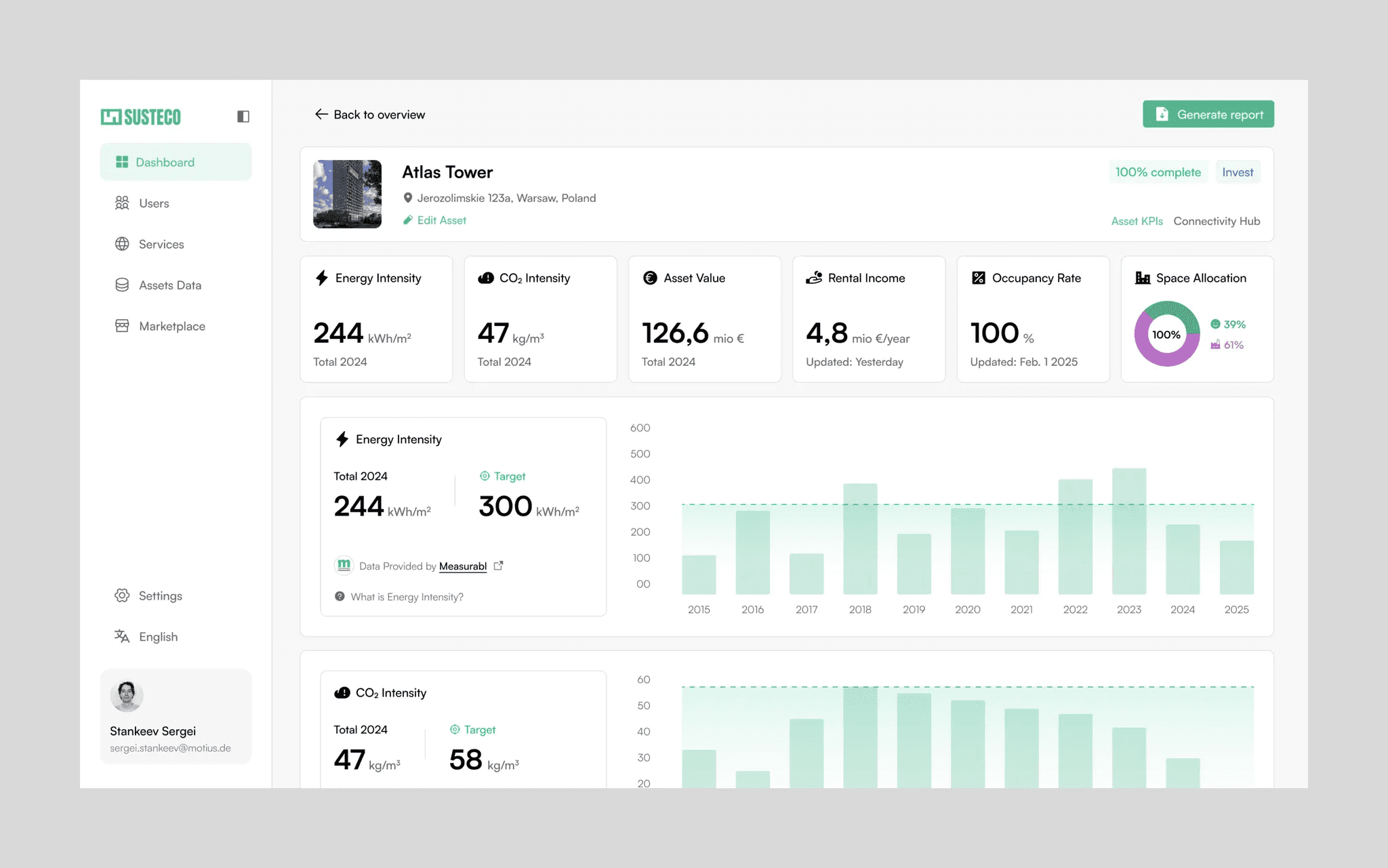Click the Services globe icon

(x=122, y=244)
